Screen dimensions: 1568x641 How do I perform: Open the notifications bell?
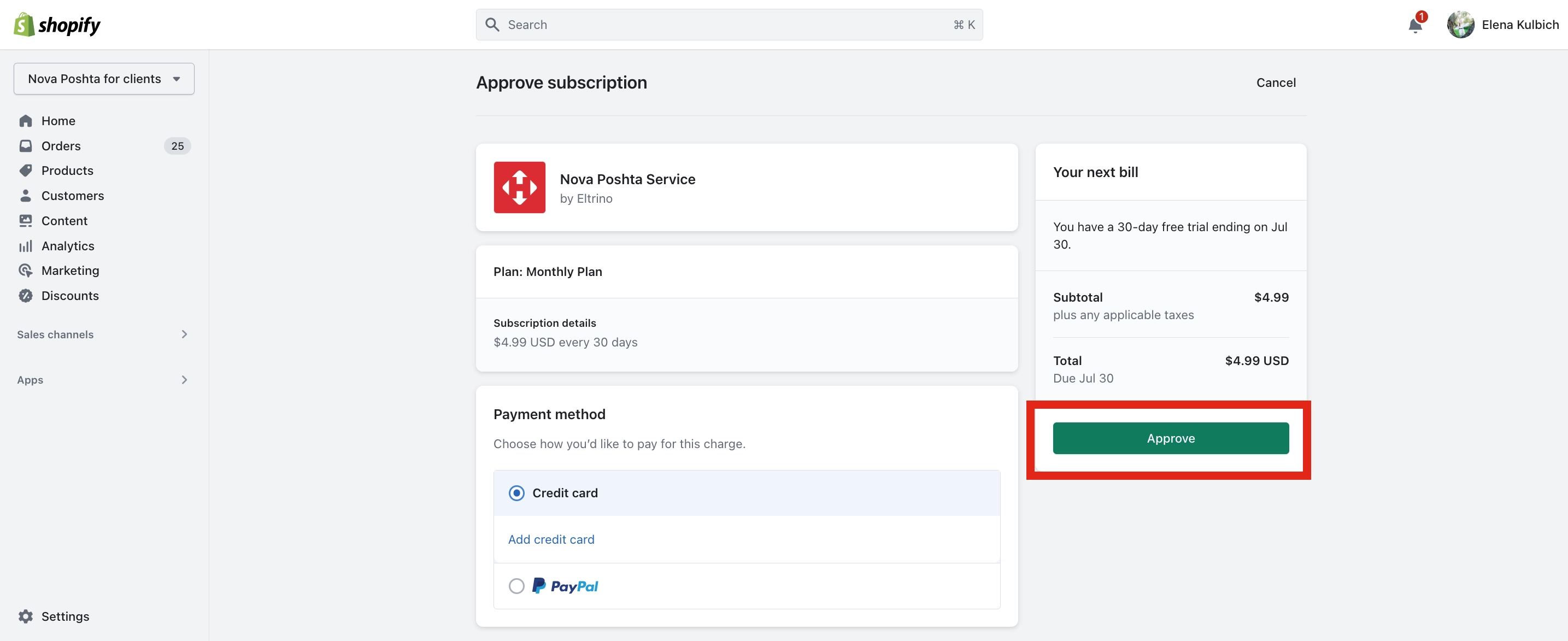(x=1415, y=26)
